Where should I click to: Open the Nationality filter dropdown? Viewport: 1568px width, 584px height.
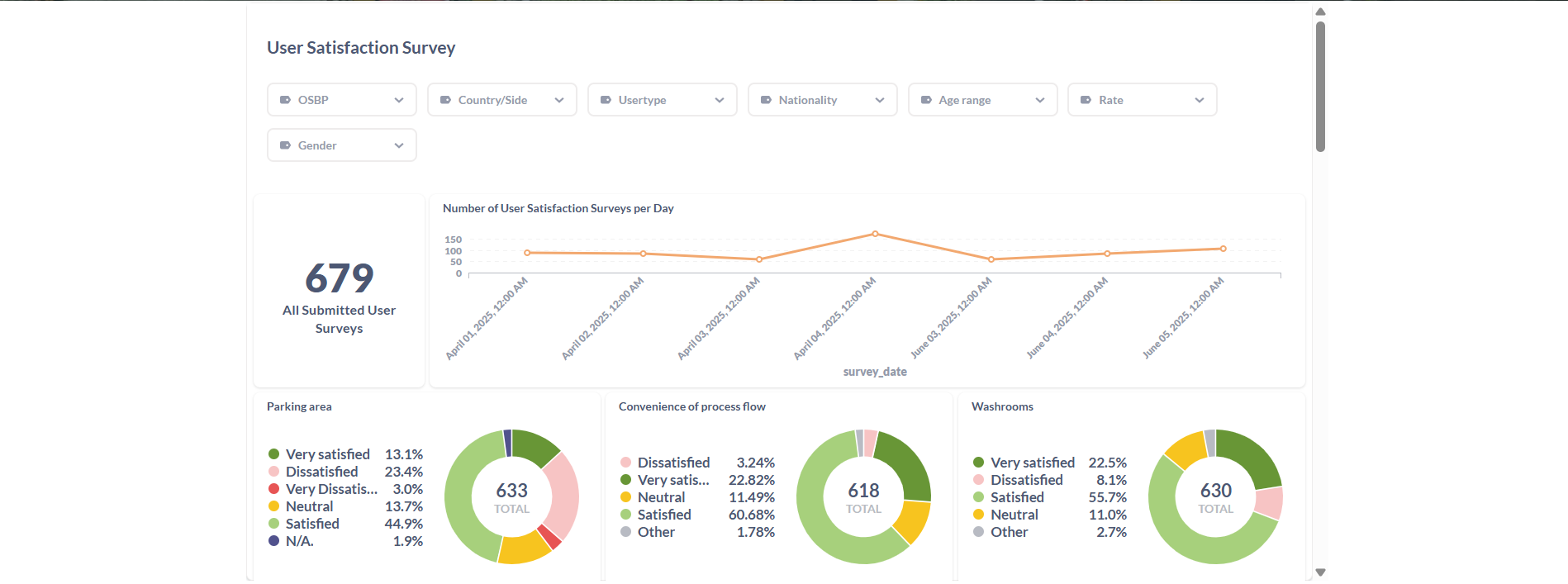[822, 100]
